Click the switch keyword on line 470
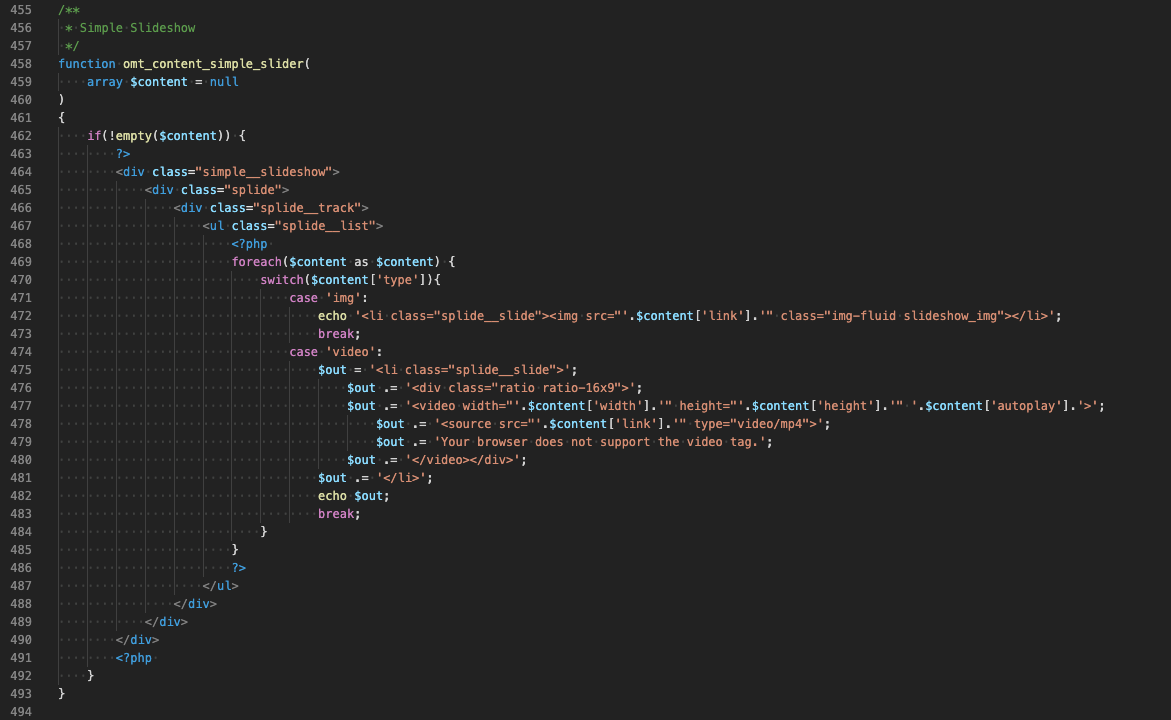 tap(282, 280)
